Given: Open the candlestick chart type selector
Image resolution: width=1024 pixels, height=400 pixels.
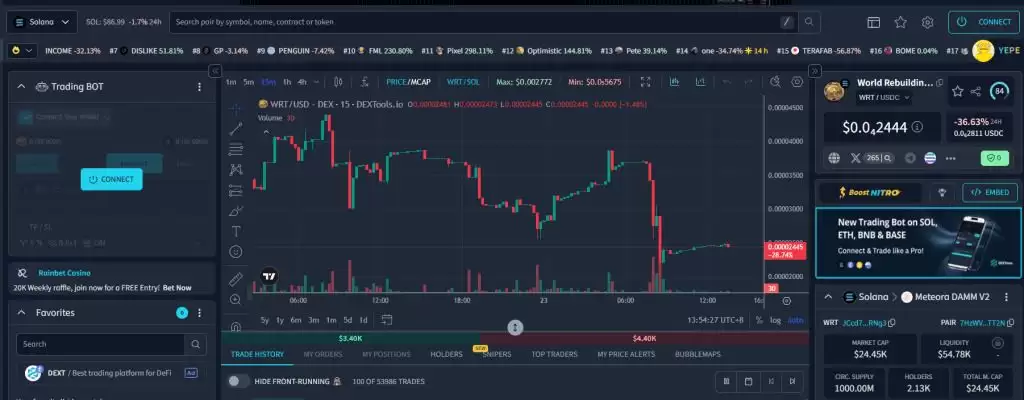Looking at the screenshot, I should [339, 82].
